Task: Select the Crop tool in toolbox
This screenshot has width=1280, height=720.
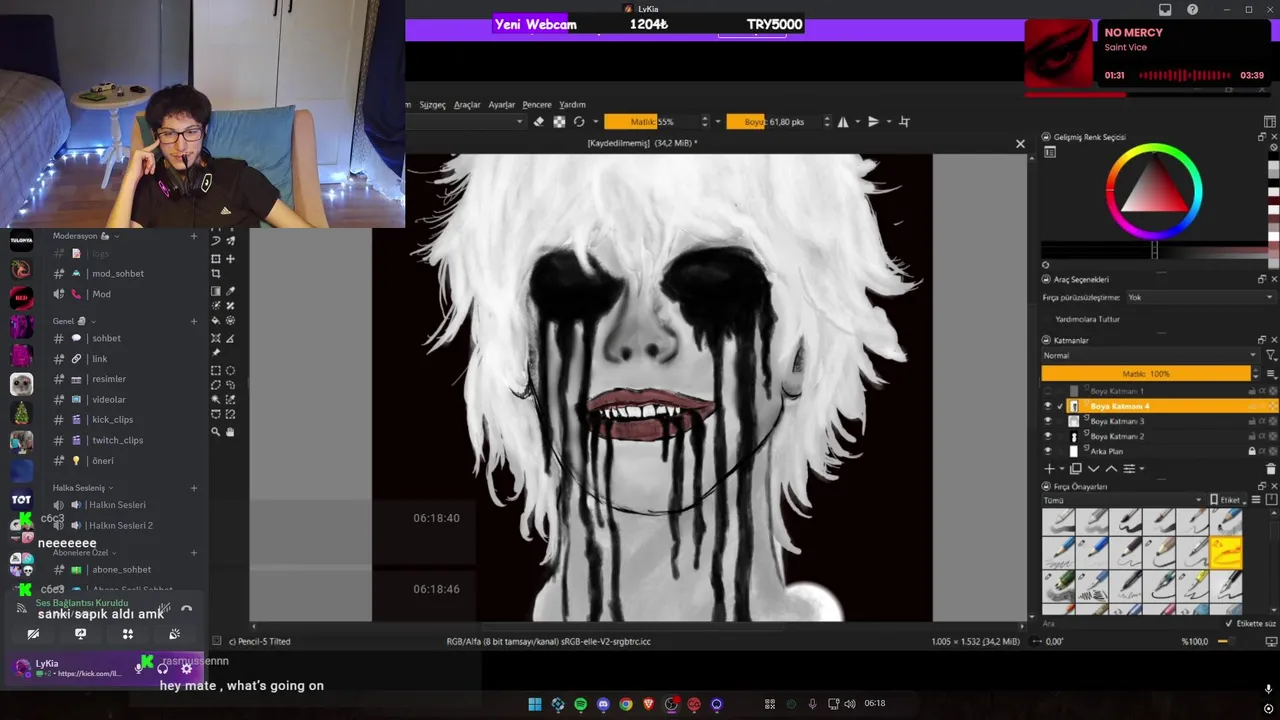Action: coord(215,273)
